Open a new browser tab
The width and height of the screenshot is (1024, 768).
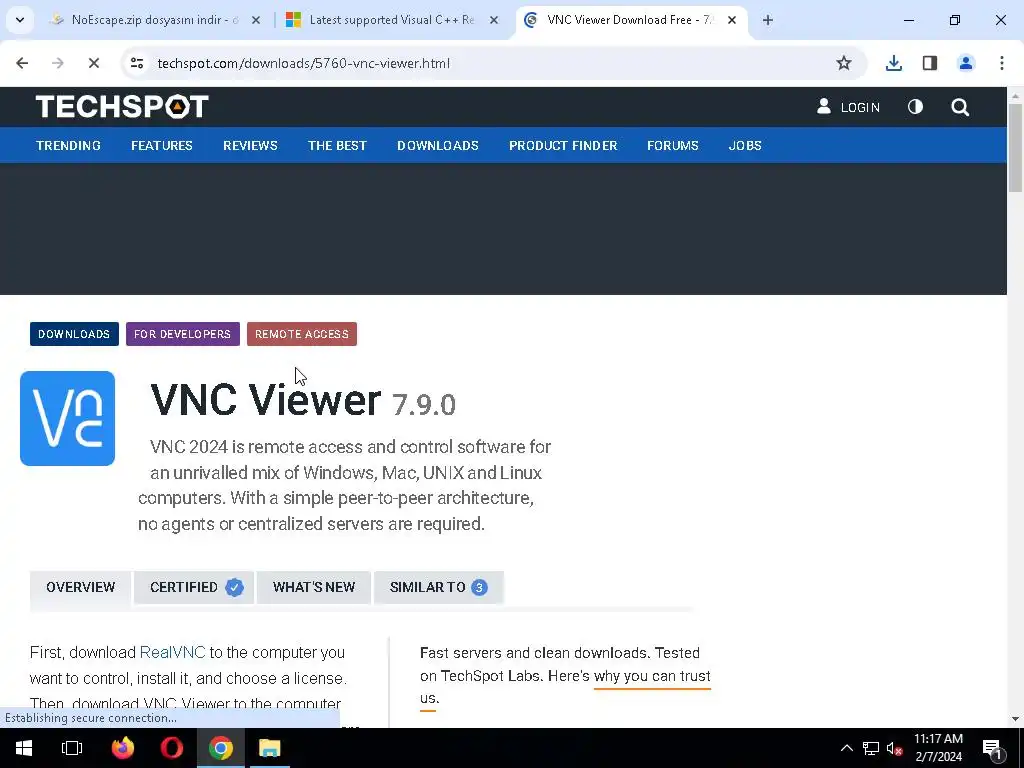tap(768, 20)
